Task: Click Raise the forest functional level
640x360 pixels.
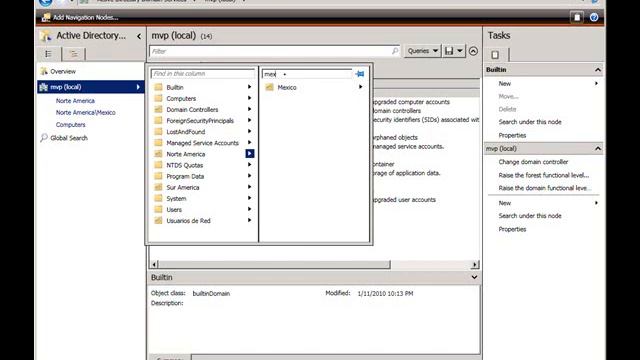Action: coord(544,175)
